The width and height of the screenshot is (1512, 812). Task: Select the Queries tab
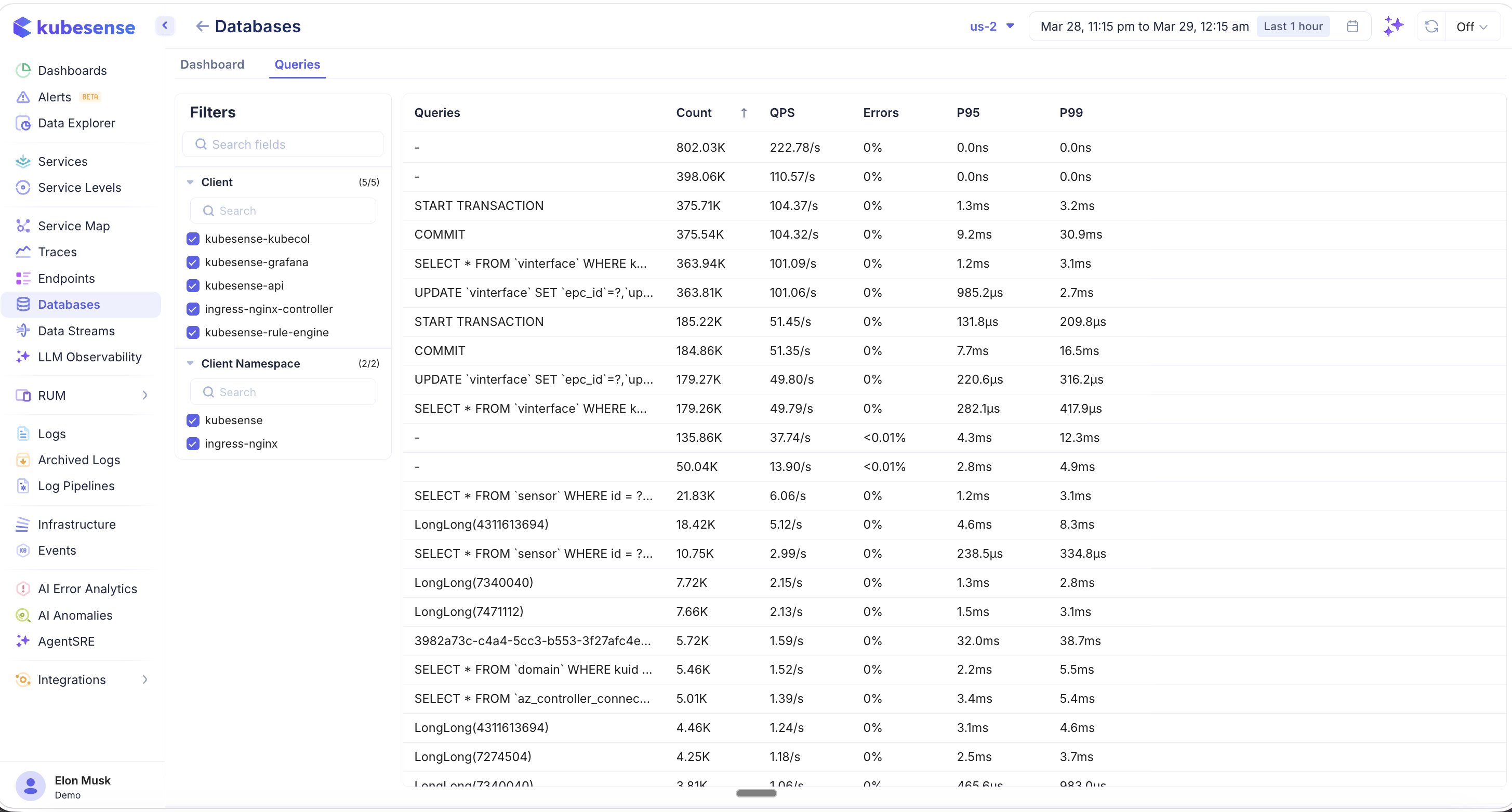(x=297, y=64)
